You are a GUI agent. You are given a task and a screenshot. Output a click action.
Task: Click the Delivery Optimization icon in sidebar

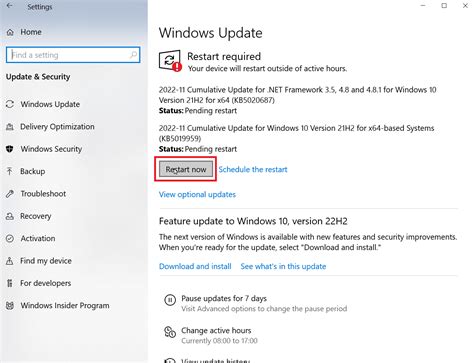[x=10, y=127]
